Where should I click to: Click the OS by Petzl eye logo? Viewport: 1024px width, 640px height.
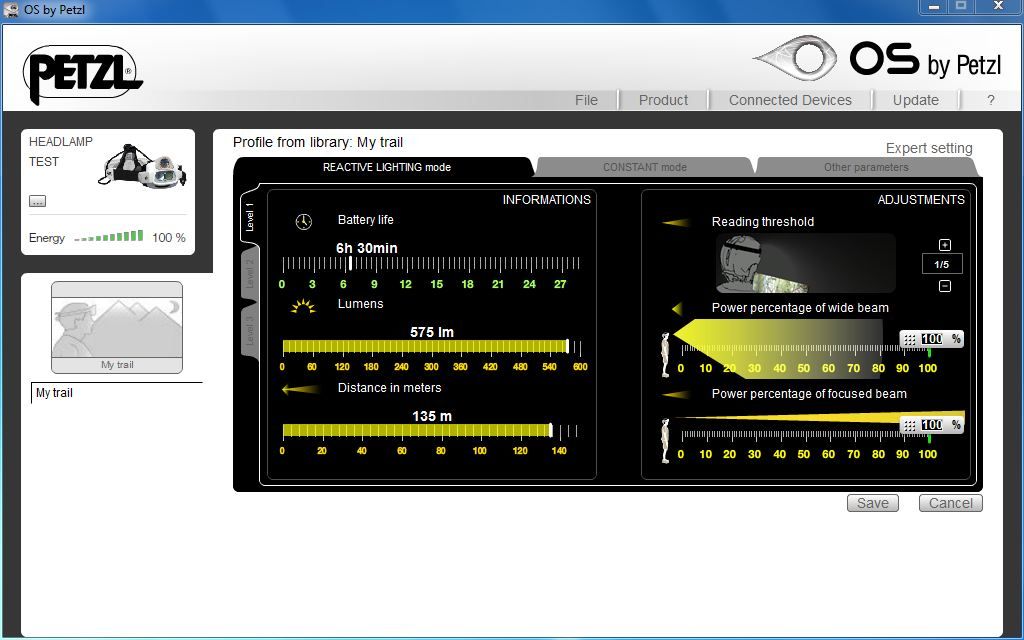tap(795, 59)
